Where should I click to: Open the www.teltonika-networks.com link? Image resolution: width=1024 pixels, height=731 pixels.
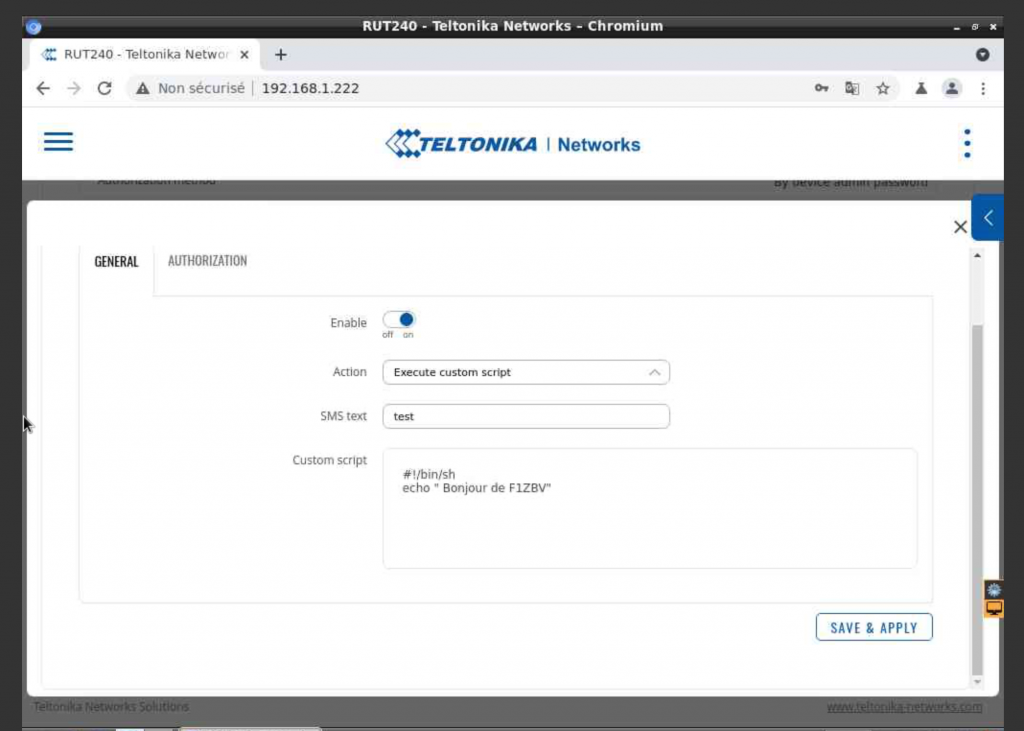[x=904, y=707]
